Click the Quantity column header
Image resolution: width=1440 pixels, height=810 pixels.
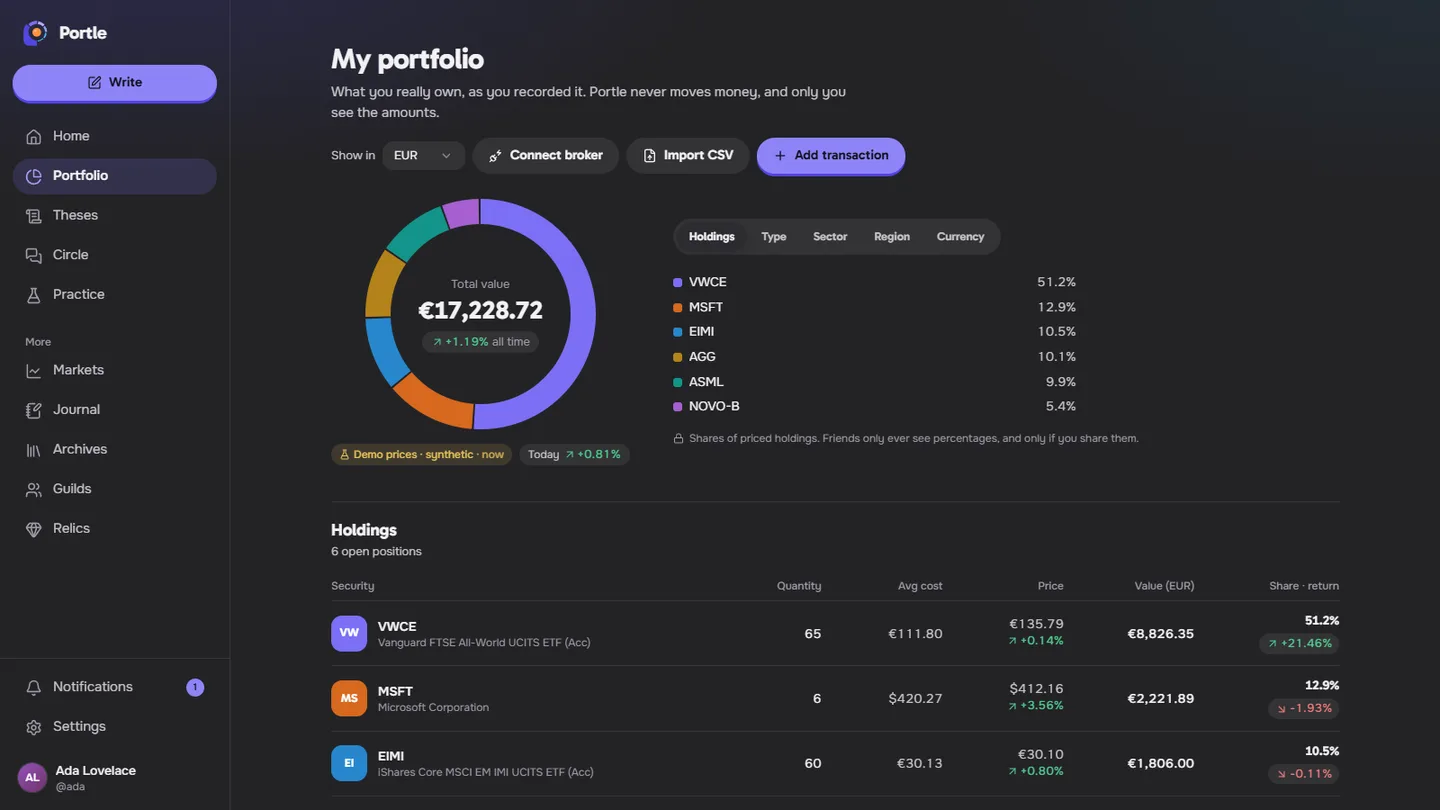tap(799, 586)
